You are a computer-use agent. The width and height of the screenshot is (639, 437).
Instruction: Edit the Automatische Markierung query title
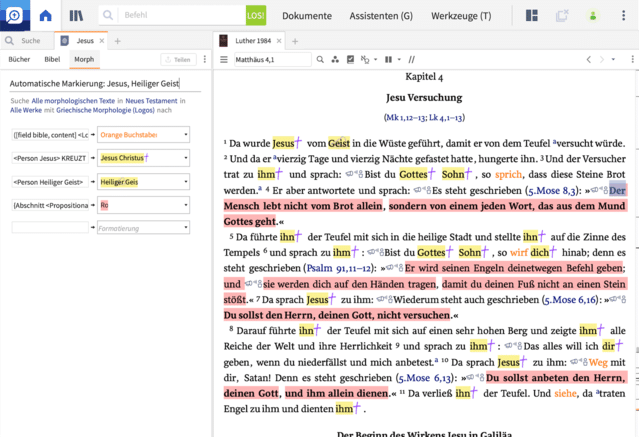click(105, 84)
